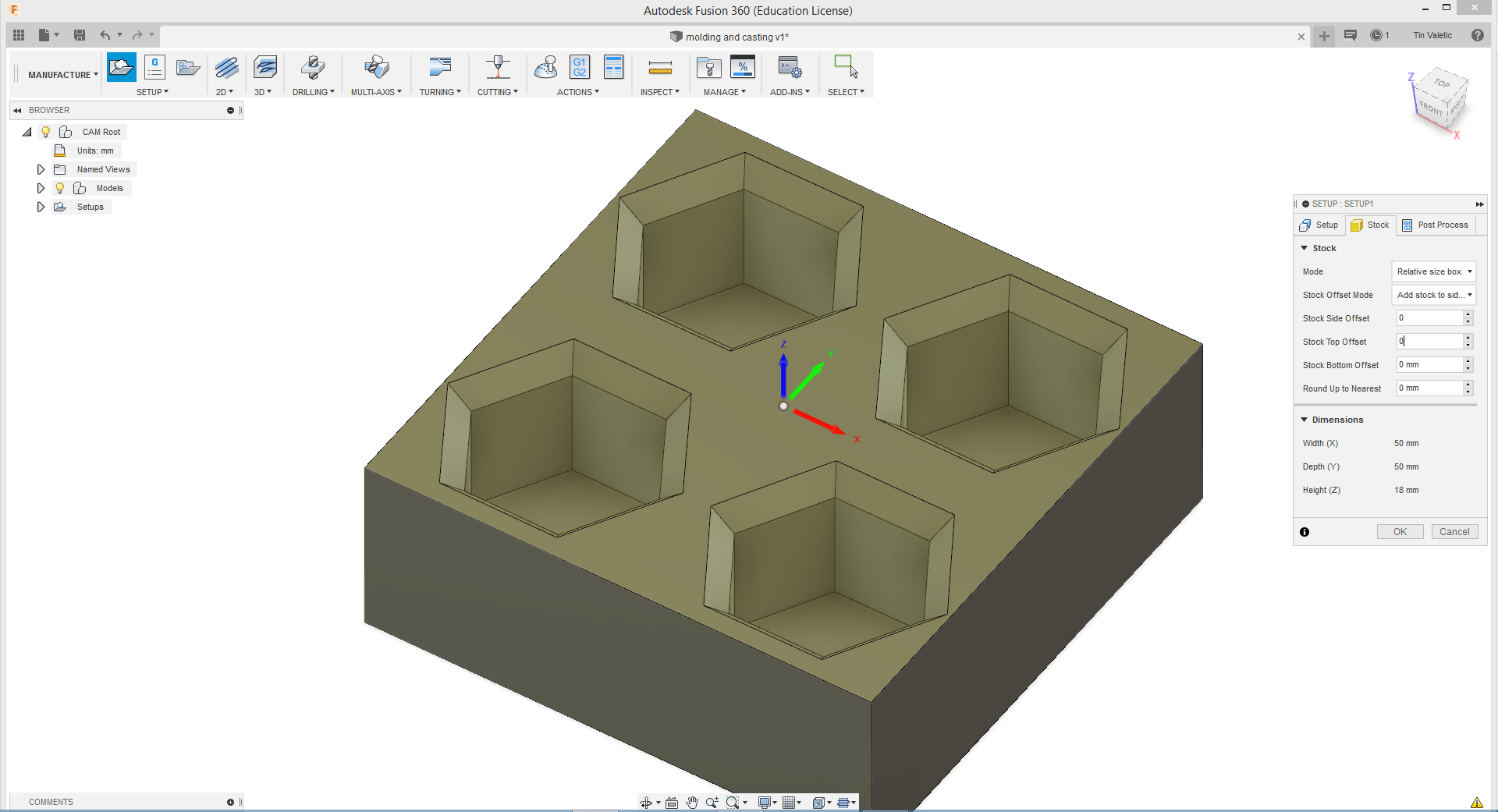The height and width of the screenshot is (812, 1498).
Task: Click the Post Process G1 G2 icon
Action: (580, 67)
